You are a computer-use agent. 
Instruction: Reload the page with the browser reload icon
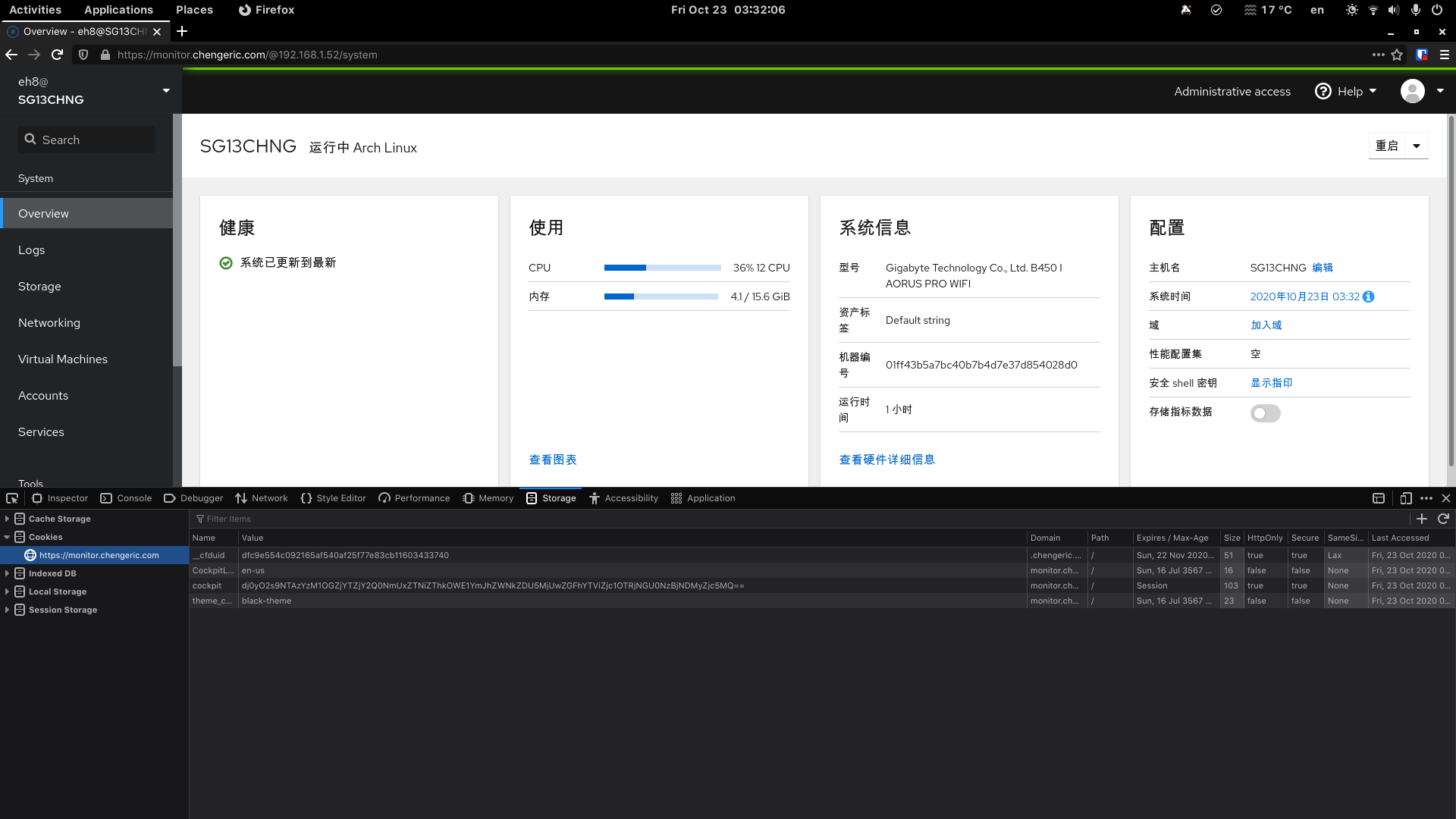click(57, 55)
